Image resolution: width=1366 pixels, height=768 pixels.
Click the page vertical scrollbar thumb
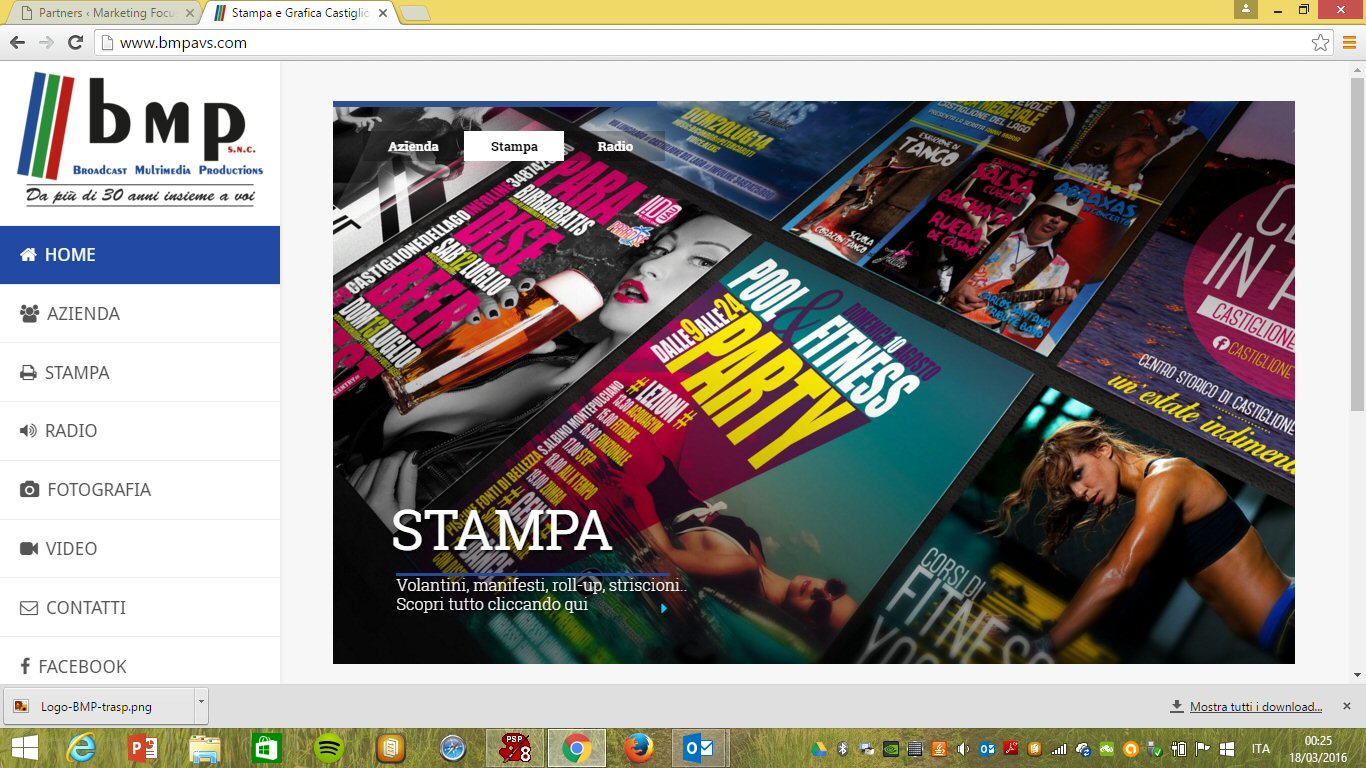pos(1357,243)
